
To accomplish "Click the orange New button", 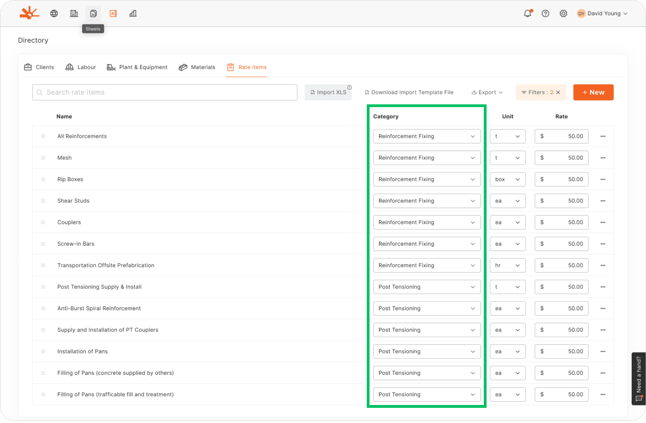I will tap(593, 92).
